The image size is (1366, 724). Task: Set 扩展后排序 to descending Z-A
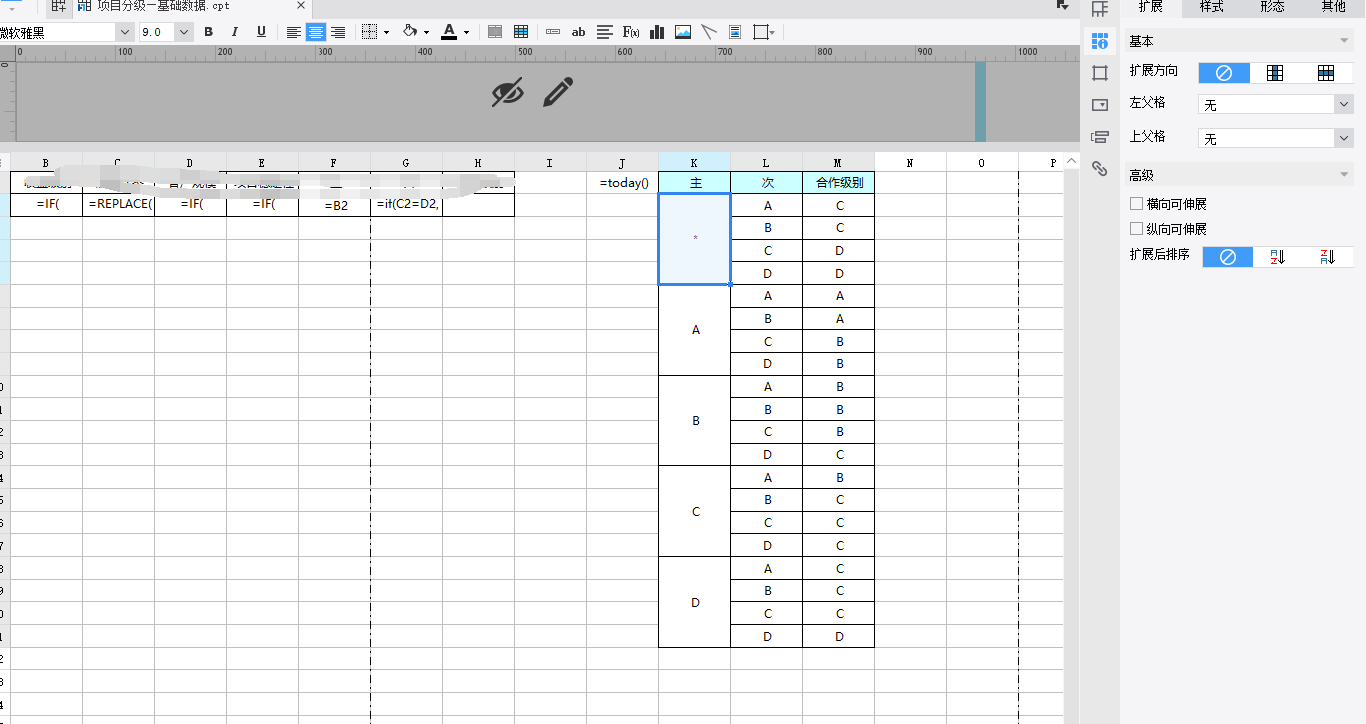click(1327, 257)
